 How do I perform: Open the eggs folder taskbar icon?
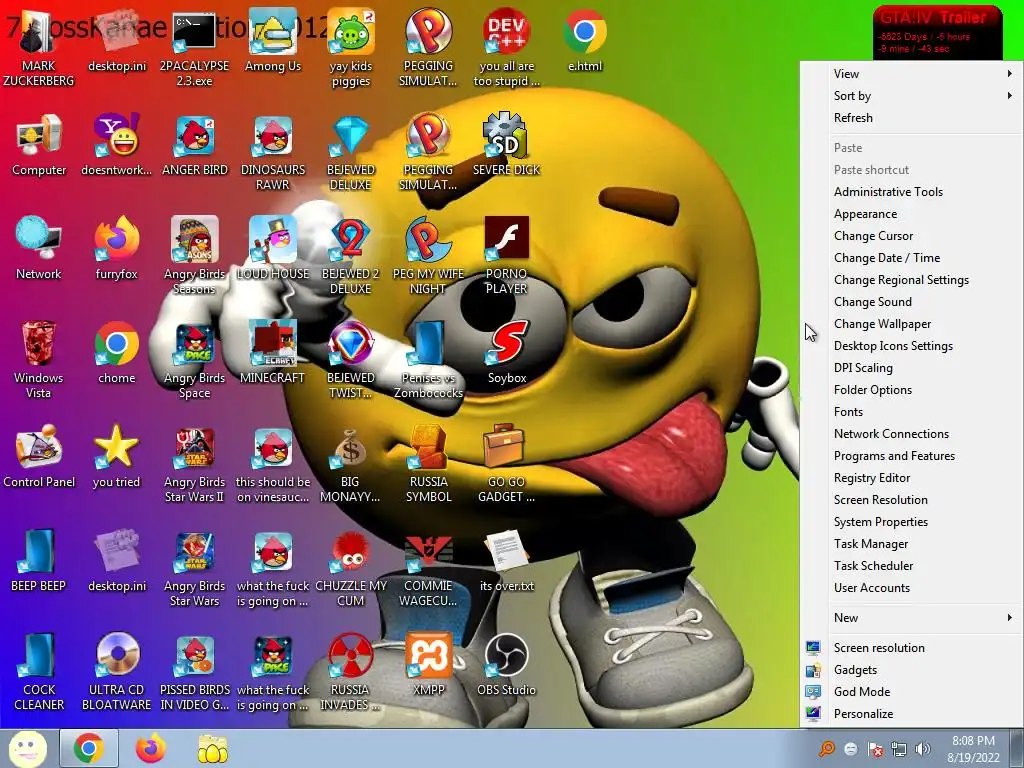212,748
